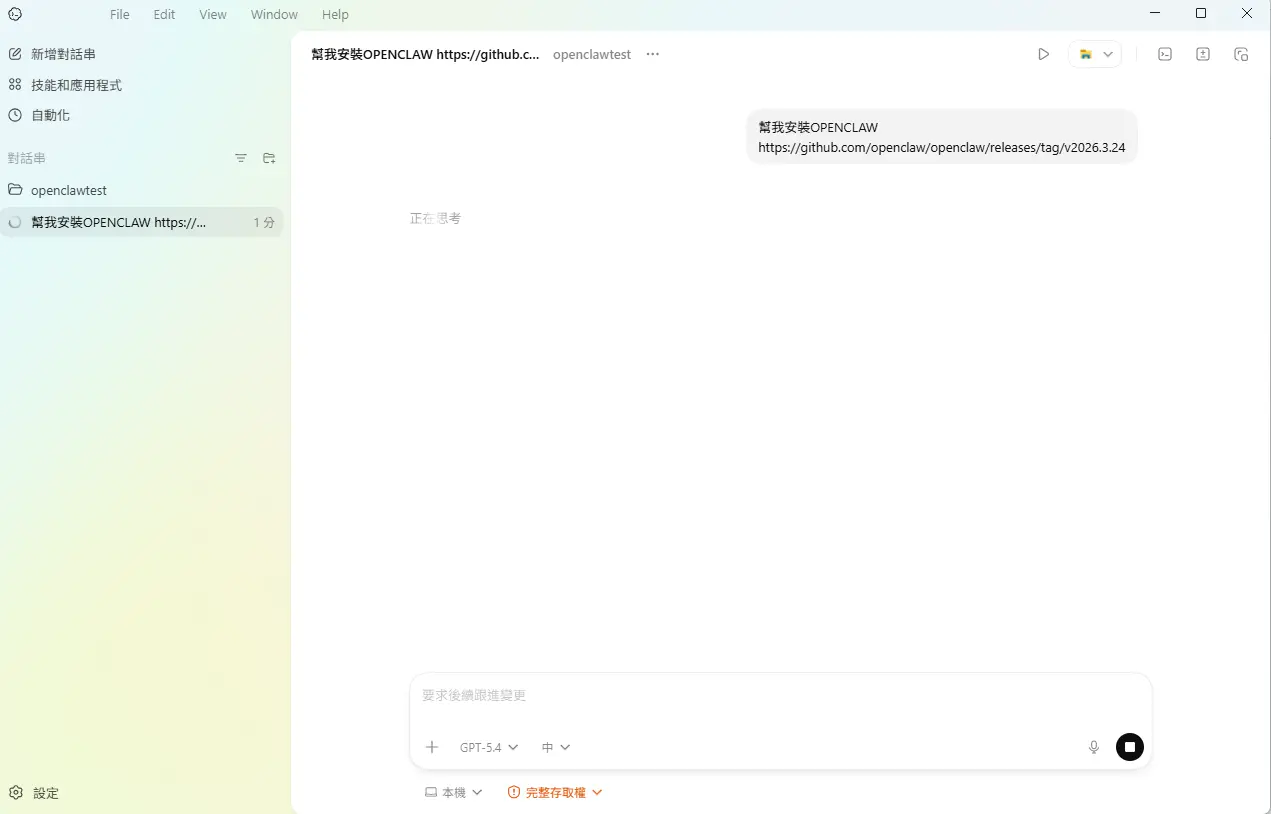Select the openclawtest folder in sidebar

pos(68,190)
